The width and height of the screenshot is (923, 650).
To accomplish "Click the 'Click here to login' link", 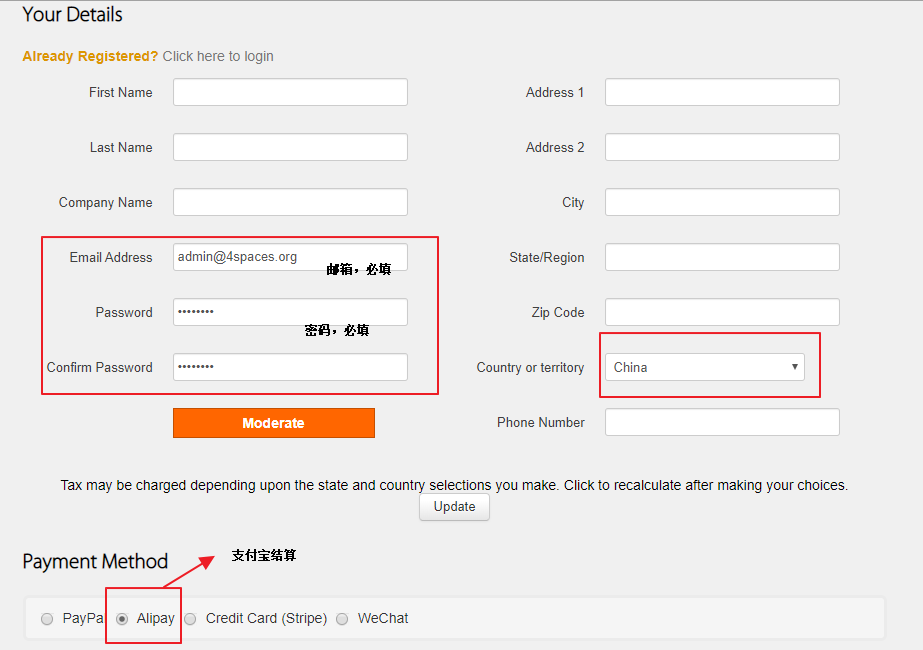I will click(218, 56).
